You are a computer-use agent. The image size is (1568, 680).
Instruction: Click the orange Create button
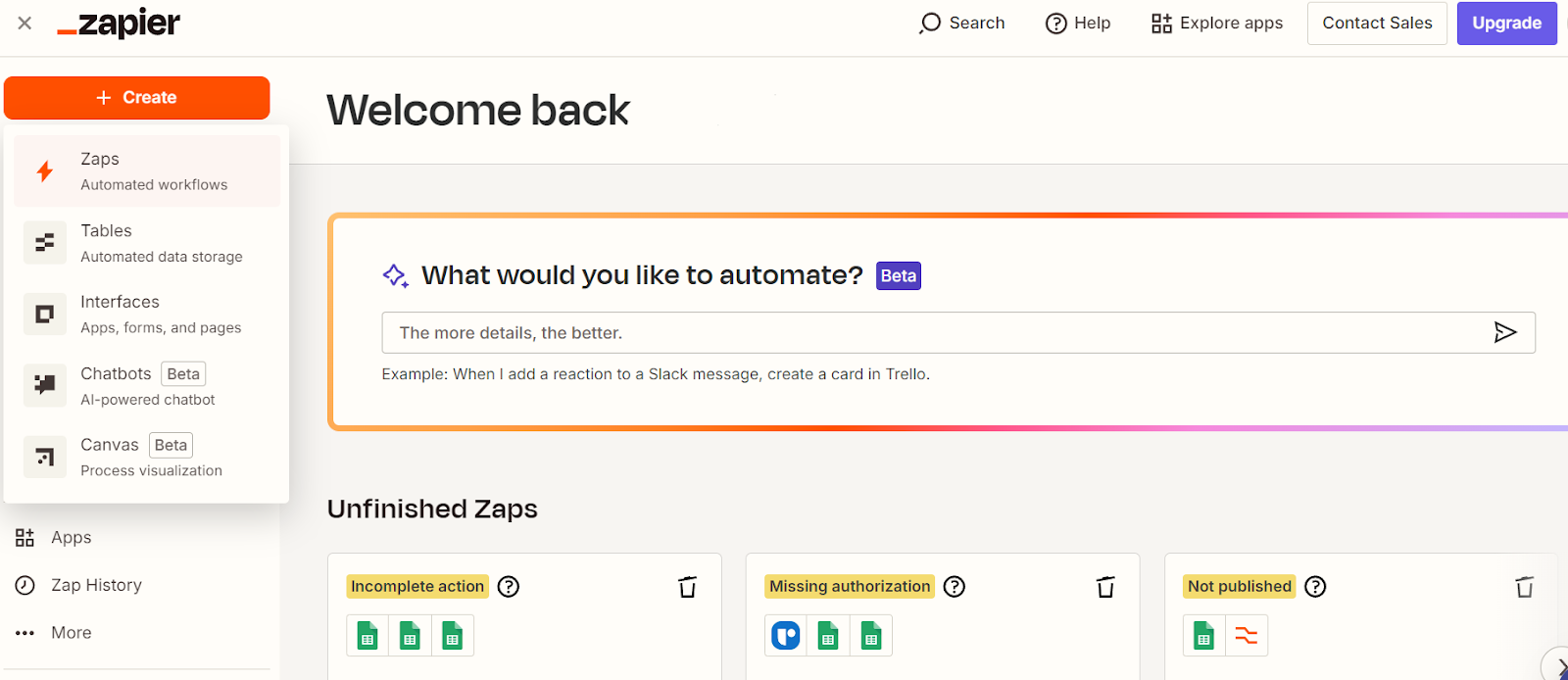click(x=136, y=97)
